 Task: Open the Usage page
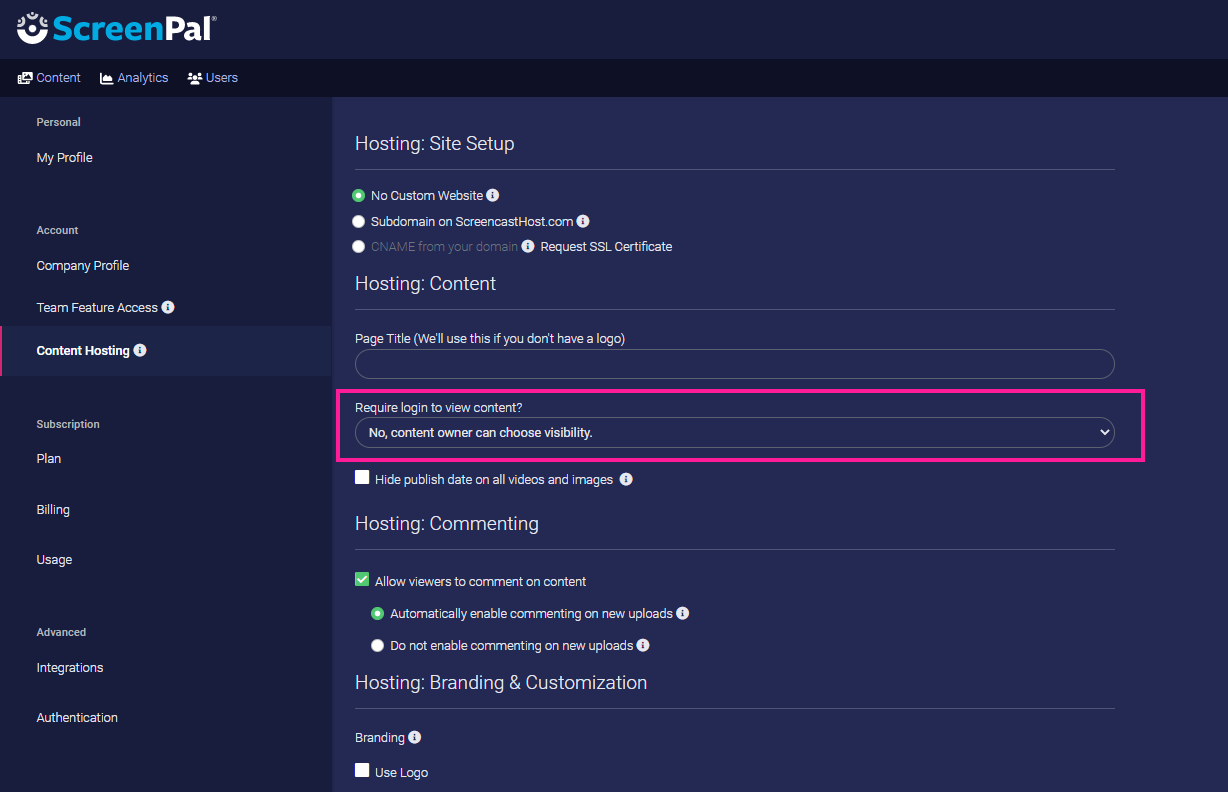tap(54, 560)
